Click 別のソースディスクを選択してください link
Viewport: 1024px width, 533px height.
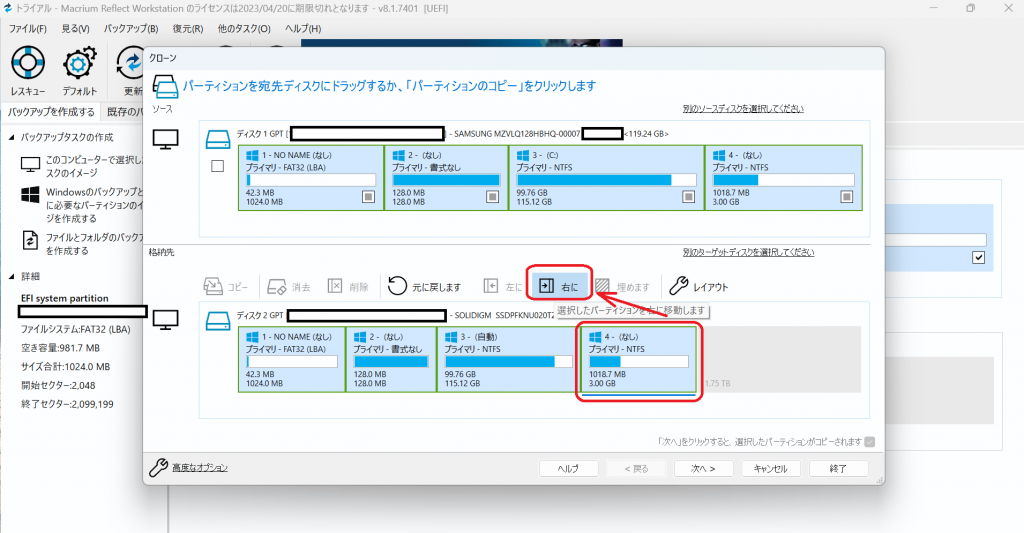743,108
